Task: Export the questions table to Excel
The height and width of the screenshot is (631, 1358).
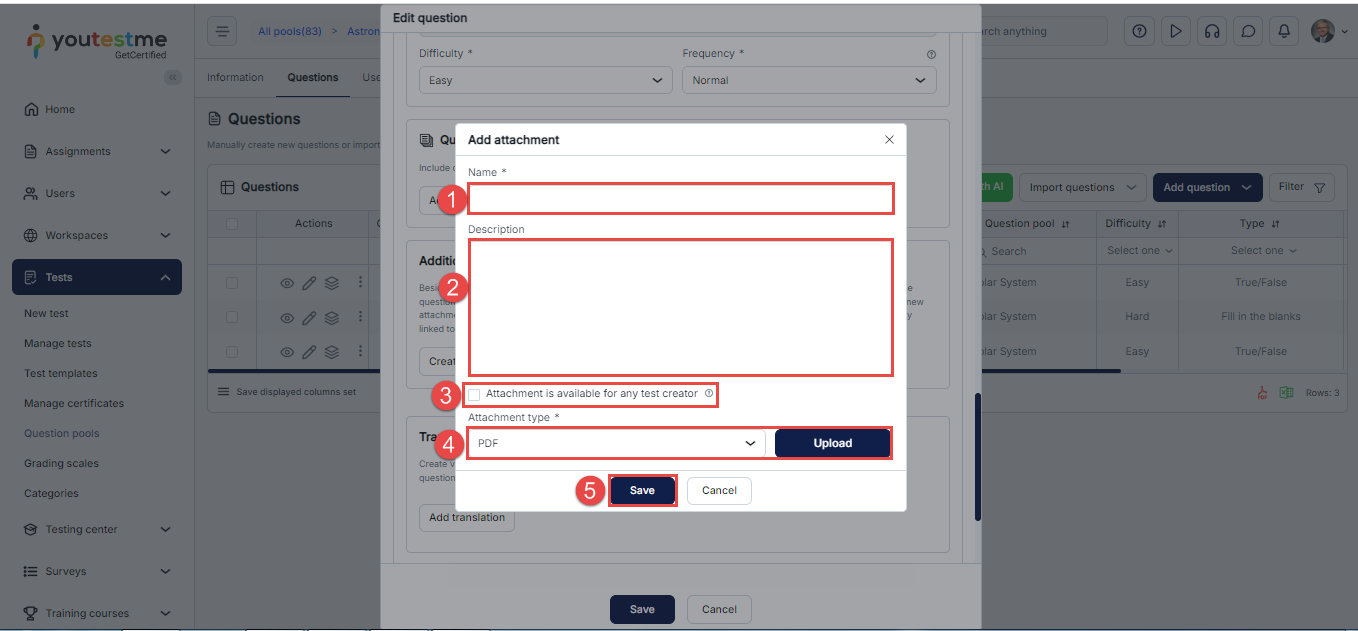Action: (x=1287, y=393)
